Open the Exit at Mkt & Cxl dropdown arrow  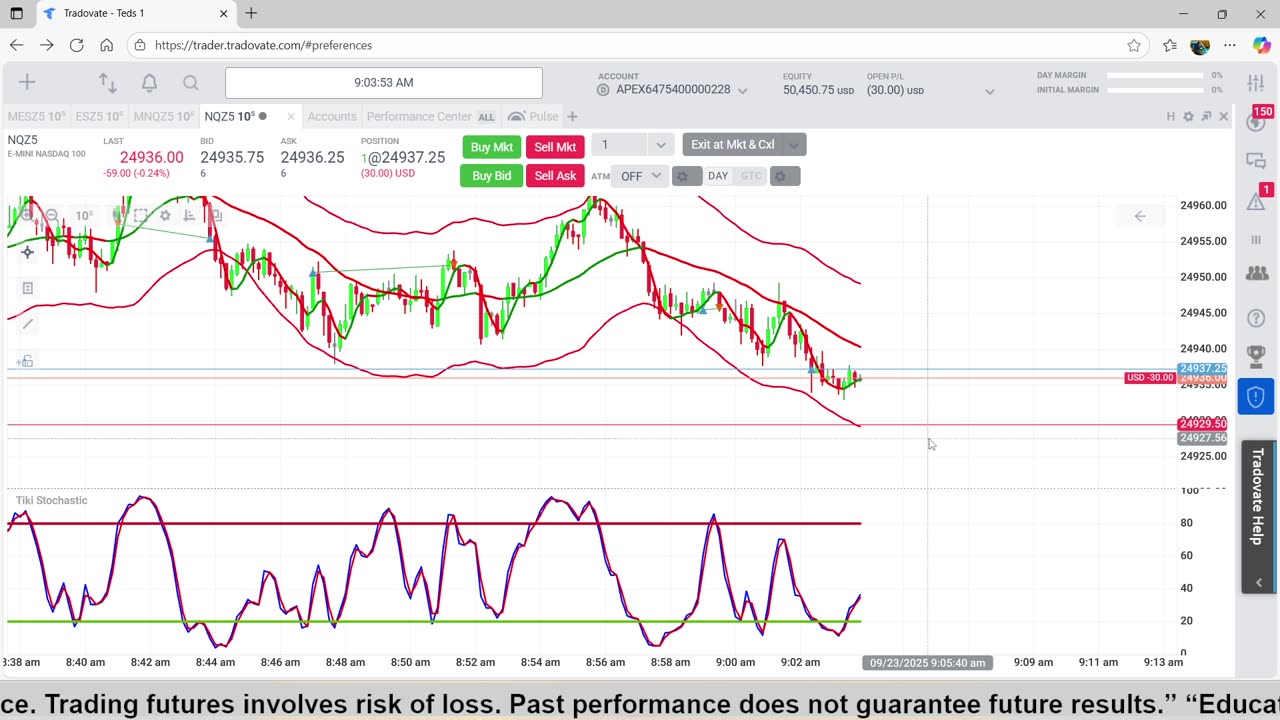point(794,145)
